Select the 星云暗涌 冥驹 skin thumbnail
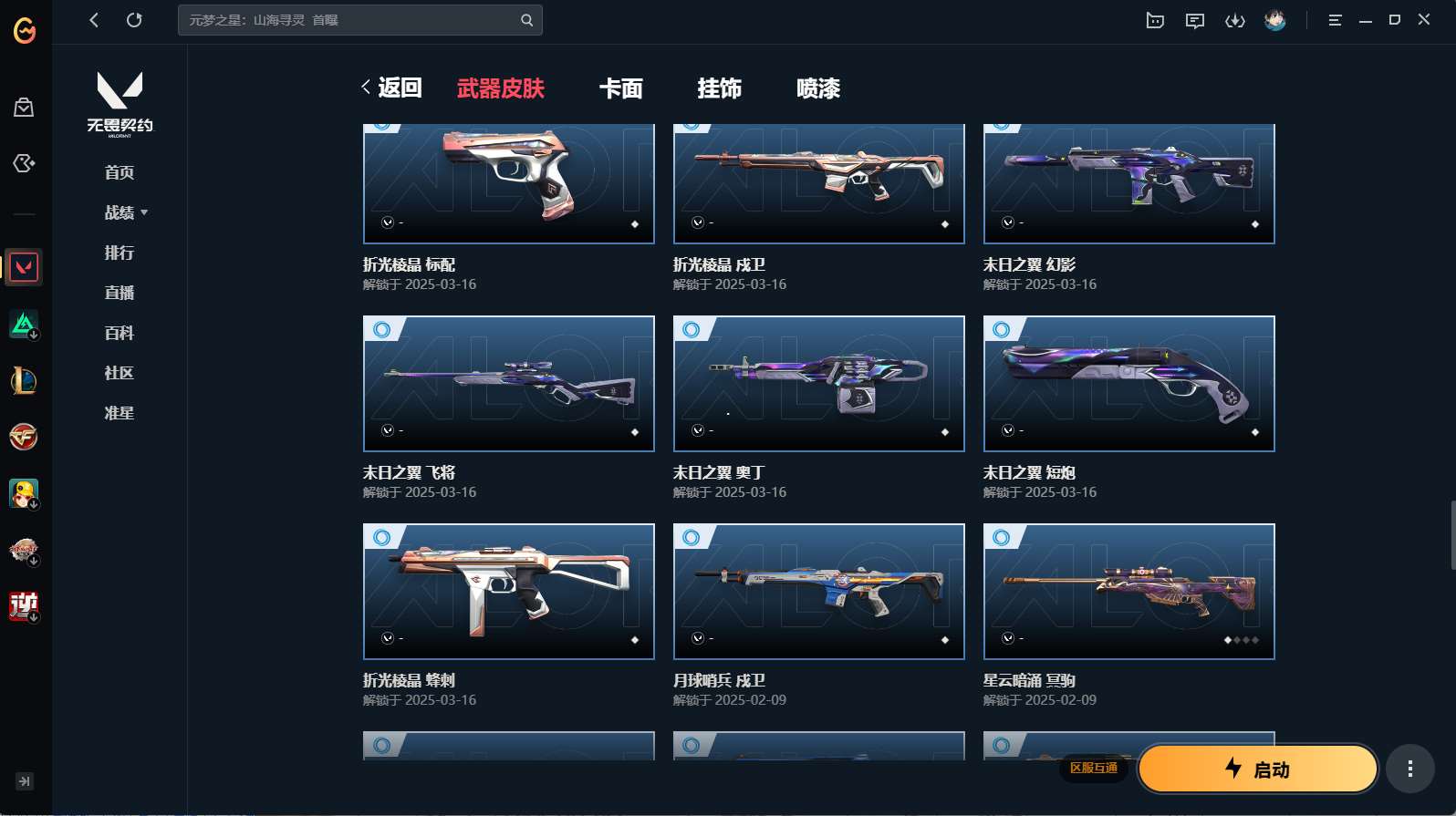 [x=1129, y=592]
